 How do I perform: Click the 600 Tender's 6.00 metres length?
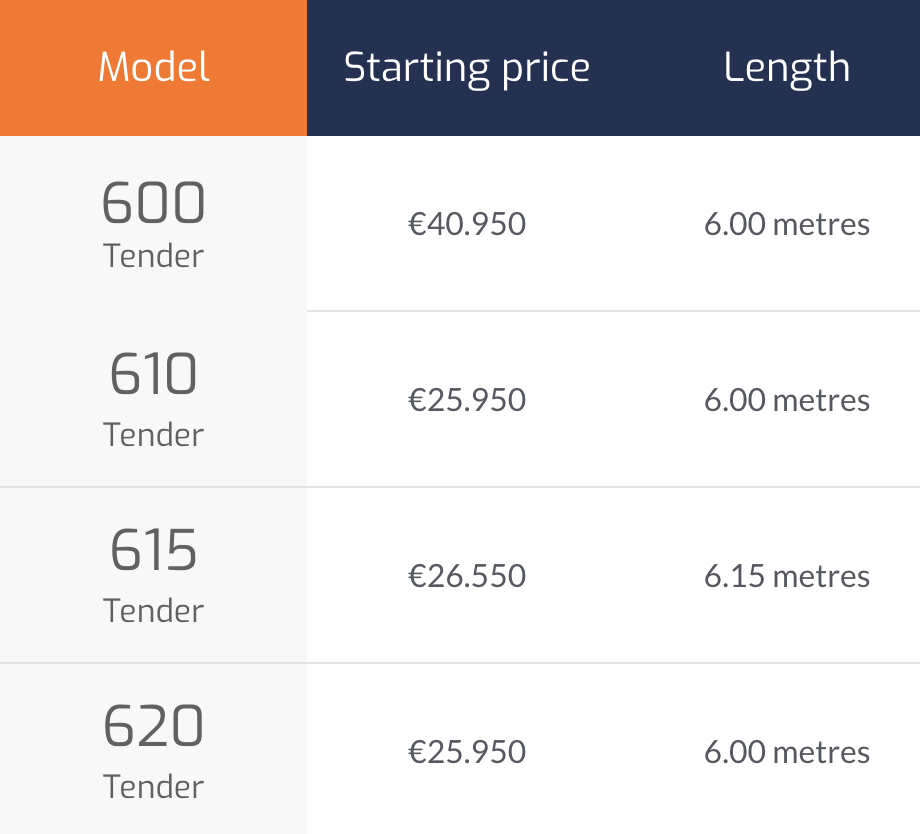tap(786, 223)
